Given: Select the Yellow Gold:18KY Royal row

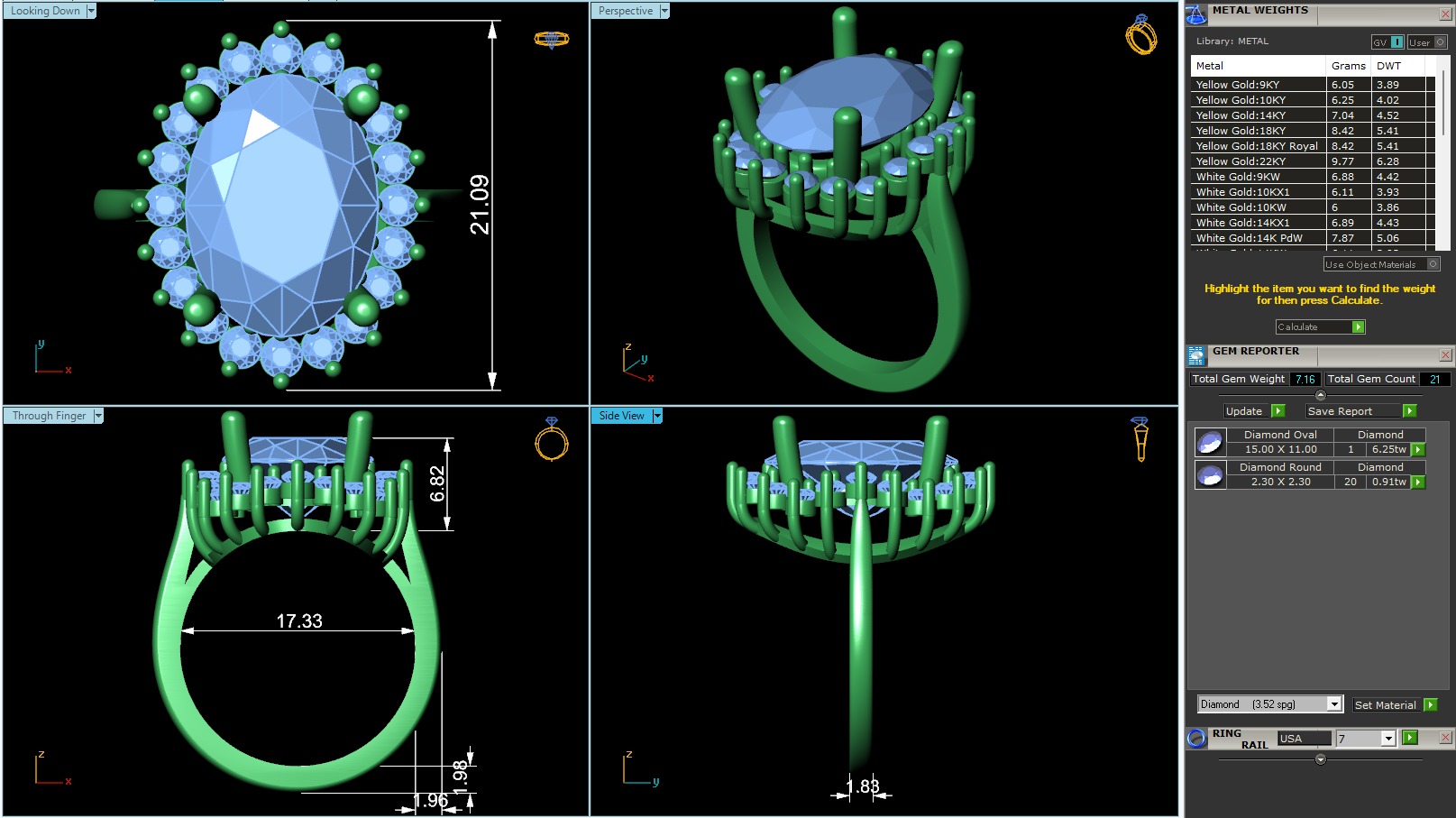Looking at the screenshot, I should pos(1313,146).
